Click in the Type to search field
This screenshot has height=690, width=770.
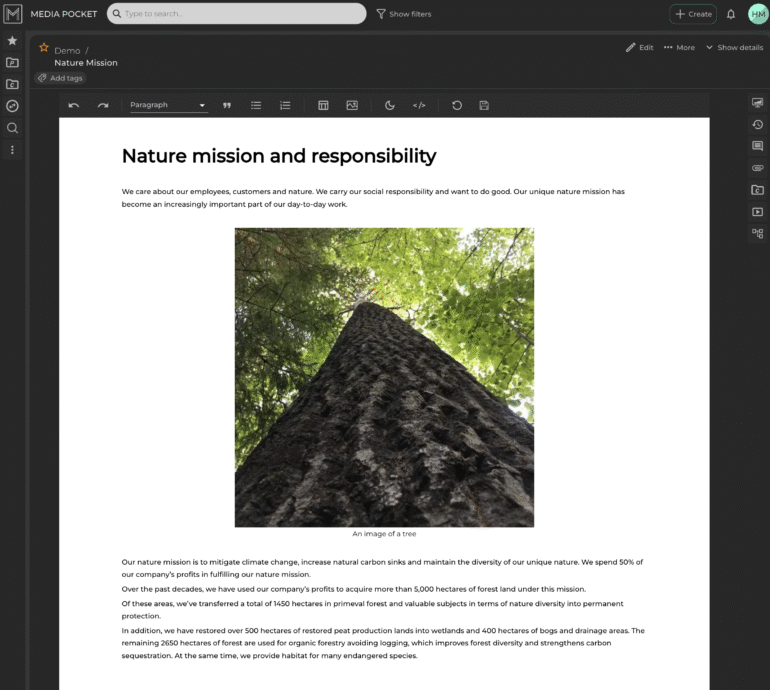click(237, 14)
